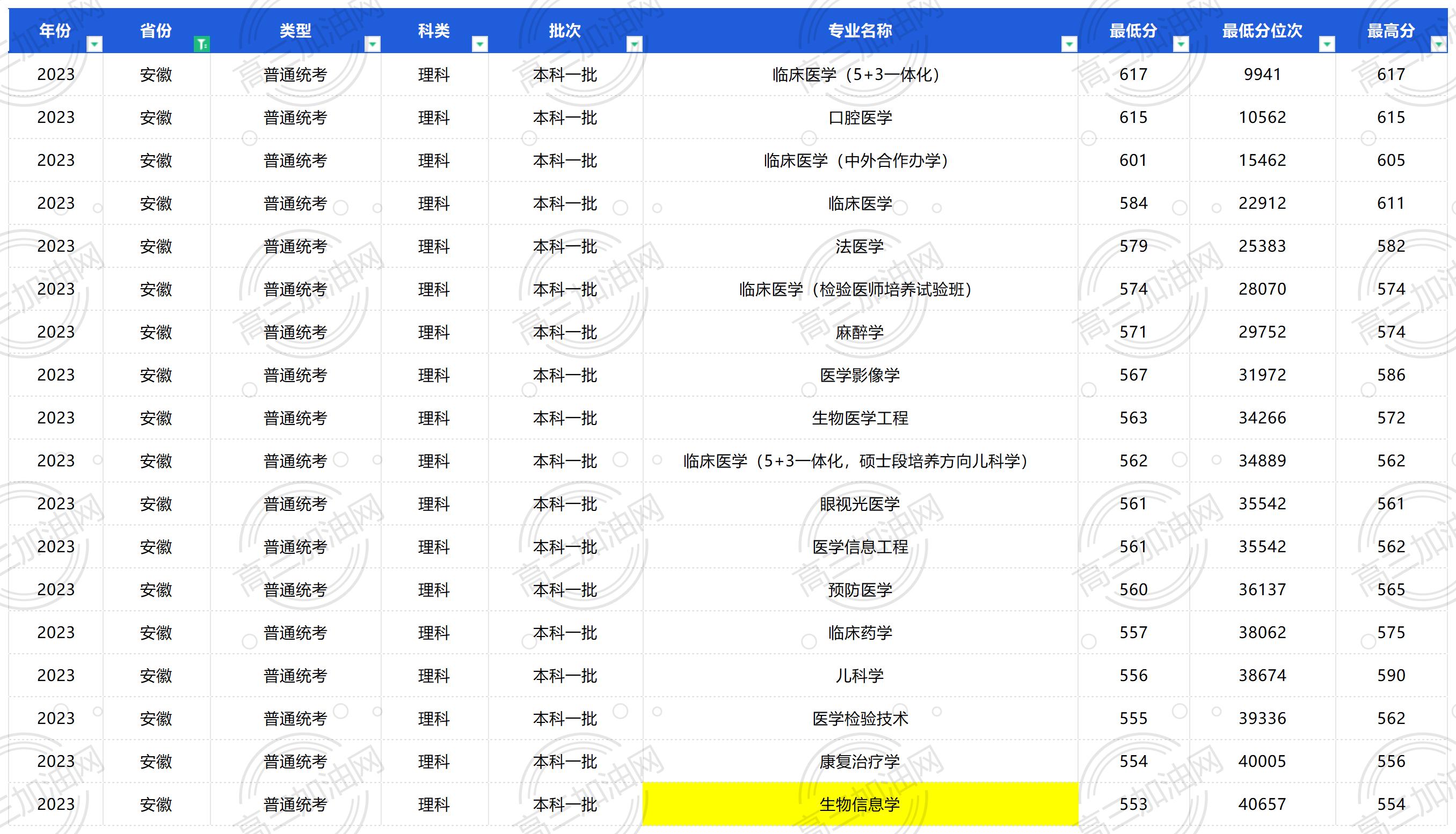The height and width of the screenshot is (834, 1456).
Task: Select the 科类 header cell
Action: pos(434,31)
